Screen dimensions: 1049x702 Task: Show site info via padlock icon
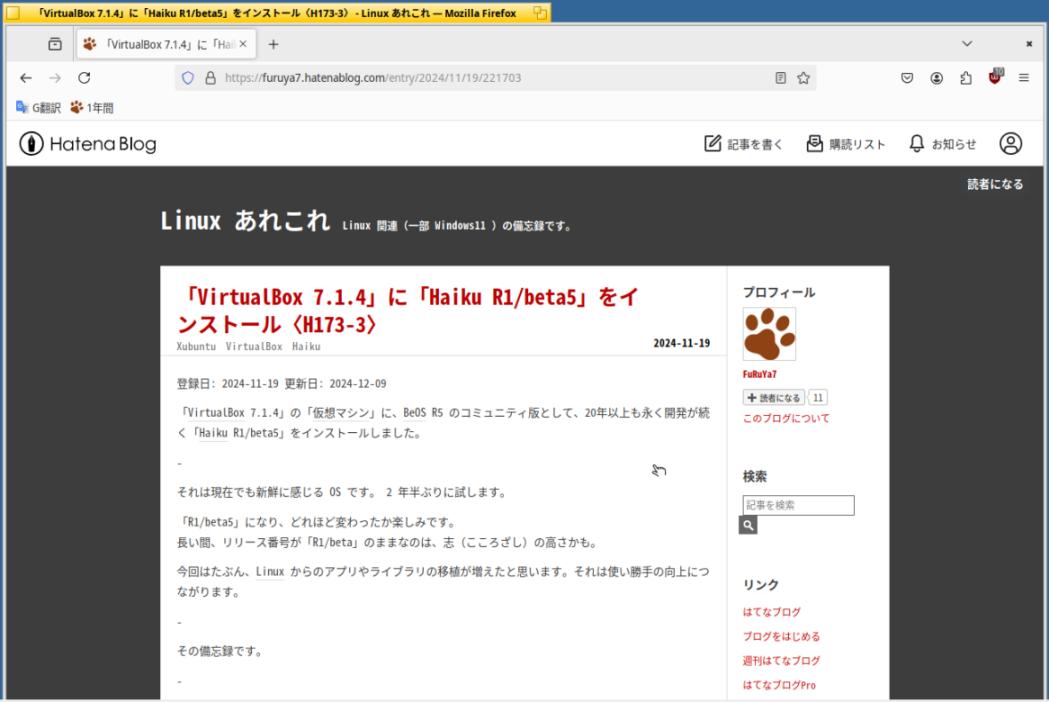click(210, 78)
